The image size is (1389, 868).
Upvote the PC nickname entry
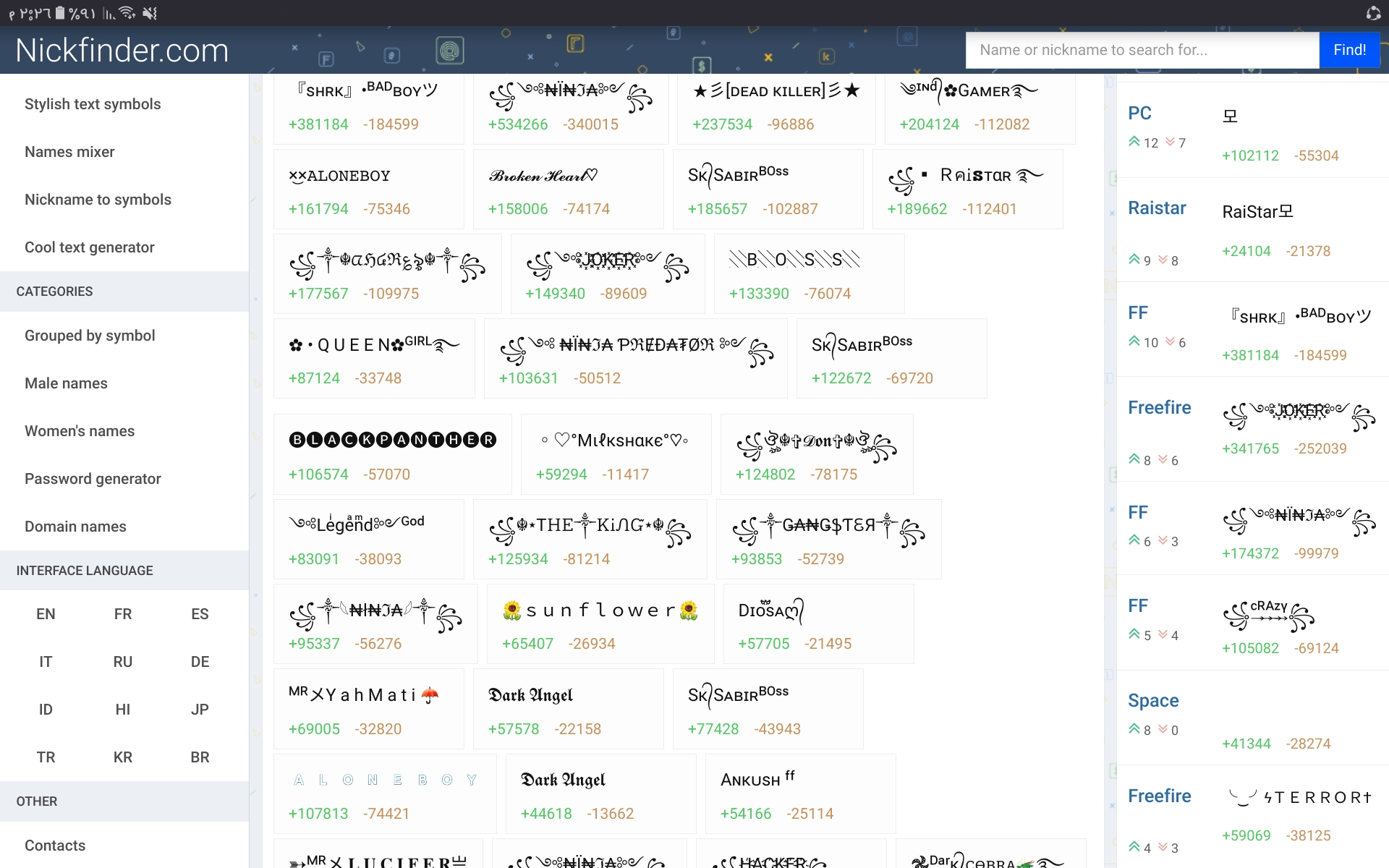coord(1134,142)
